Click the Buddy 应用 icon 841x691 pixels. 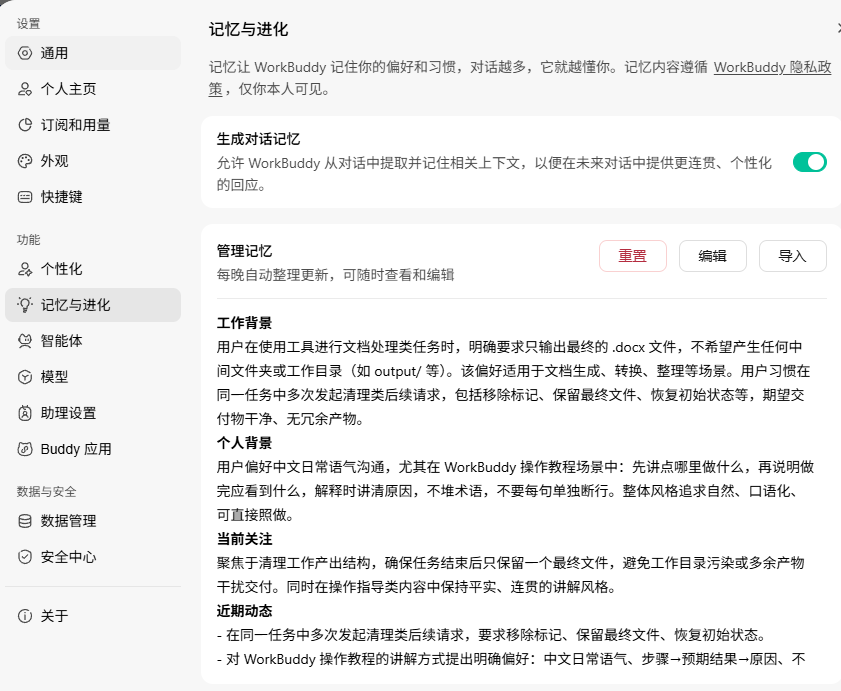[x=25, y=449]
